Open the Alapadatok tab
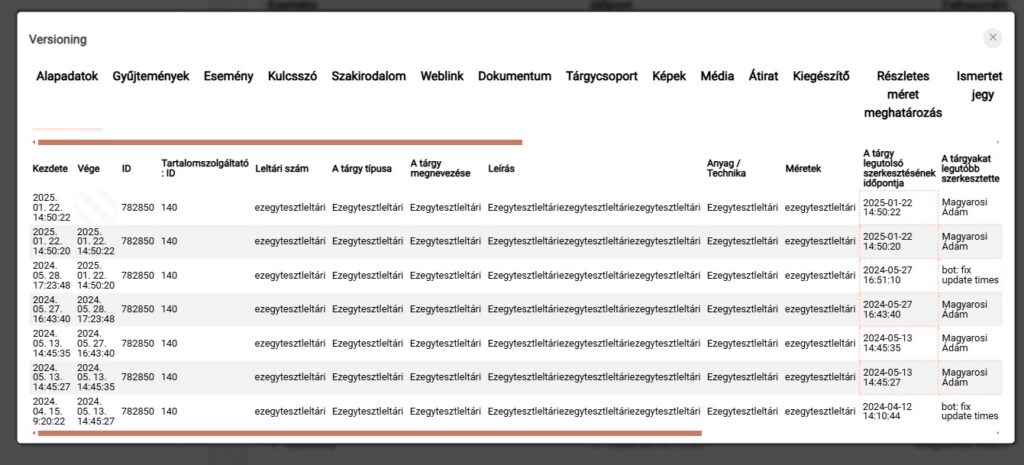The height and width of the screenshot is (465, 1024). point(67,76)
